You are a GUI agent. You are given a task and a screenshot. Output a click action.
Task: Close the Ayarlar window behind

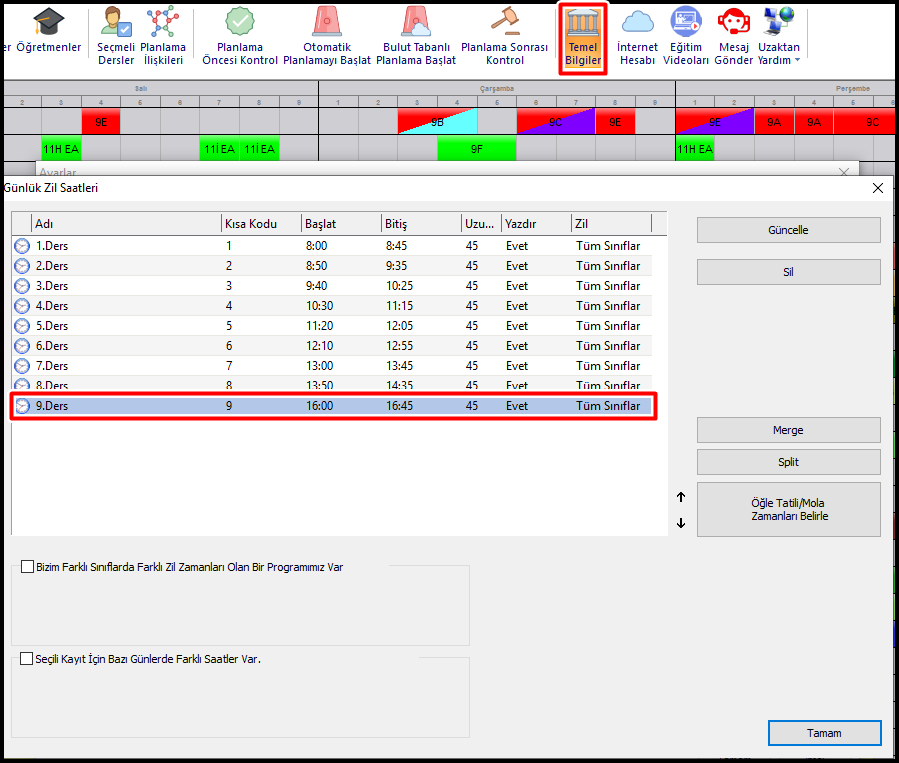(x=843, y=172)
